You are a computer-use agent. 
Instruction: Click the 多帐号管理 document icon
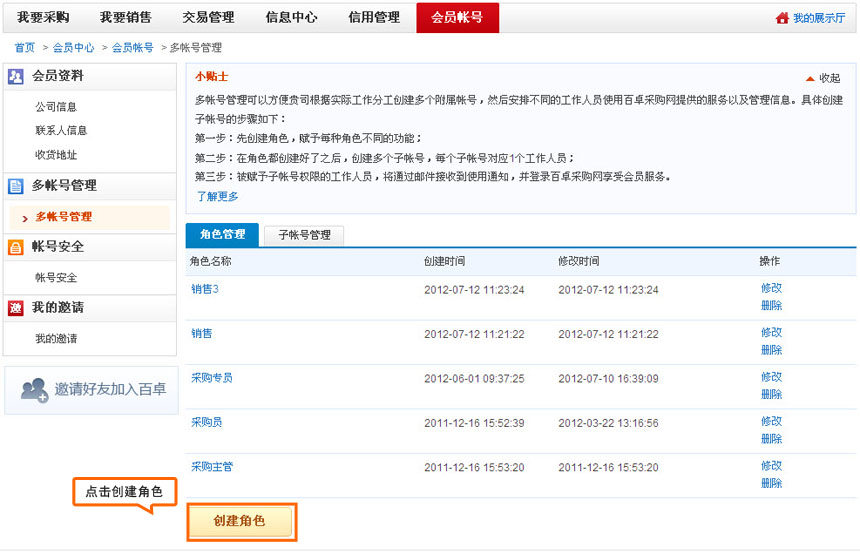pyautogui.click(x=16, y=186)
